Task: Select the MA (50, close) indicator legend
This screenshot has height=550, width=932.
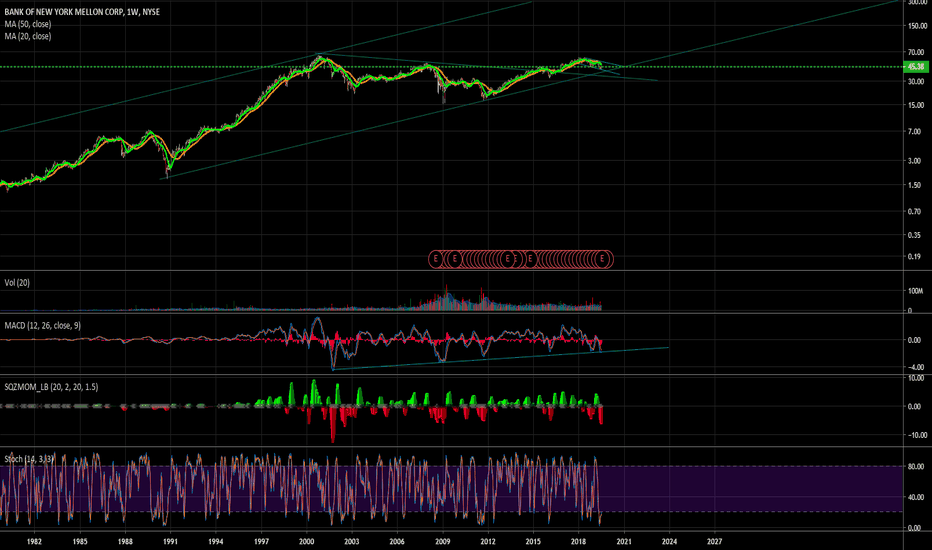Action: click(28, 24)
